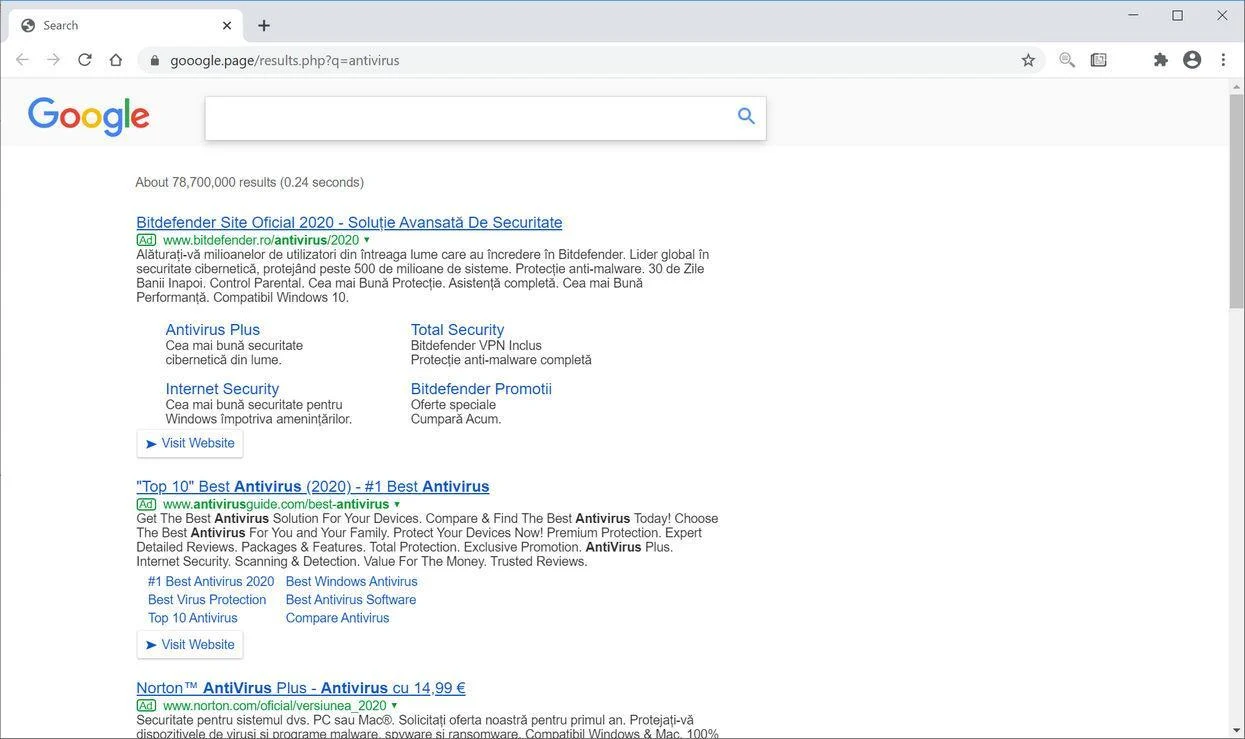Open the Total Security sitelink

coord(457,329)
